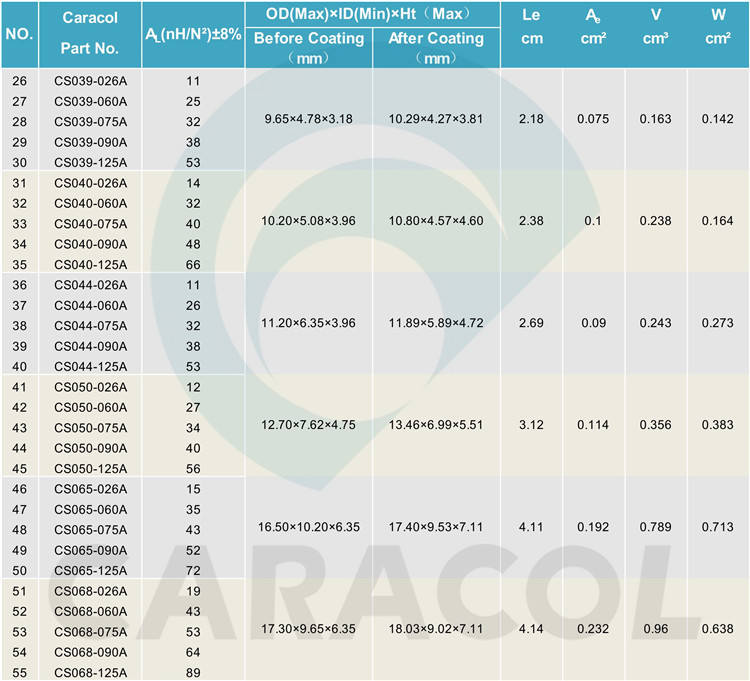Screen dimensions: 750x681
Task: Click the CS040-075A part number
Action: pos(90,224)
